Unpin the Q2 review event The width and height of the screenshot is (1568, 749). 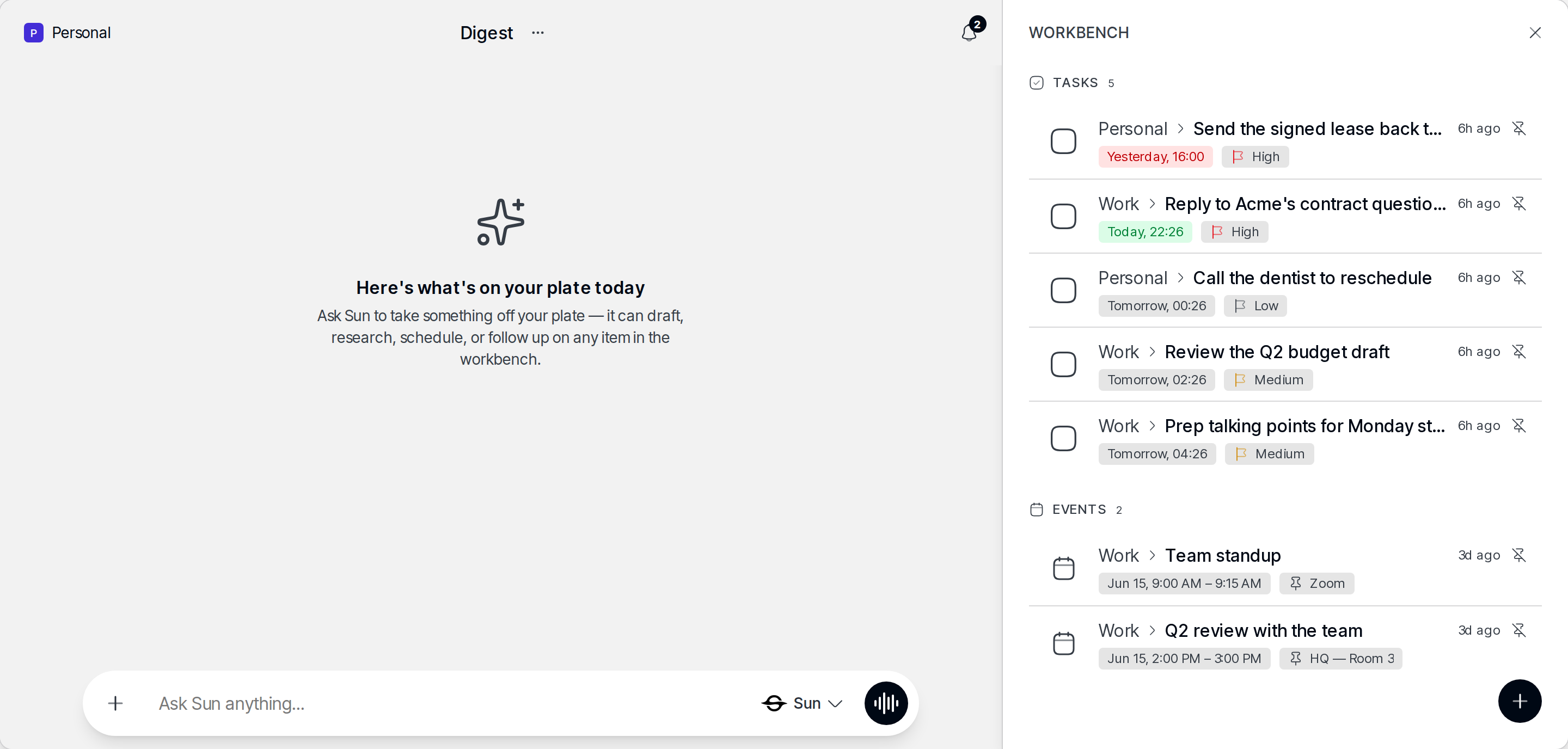[1518, 630]
